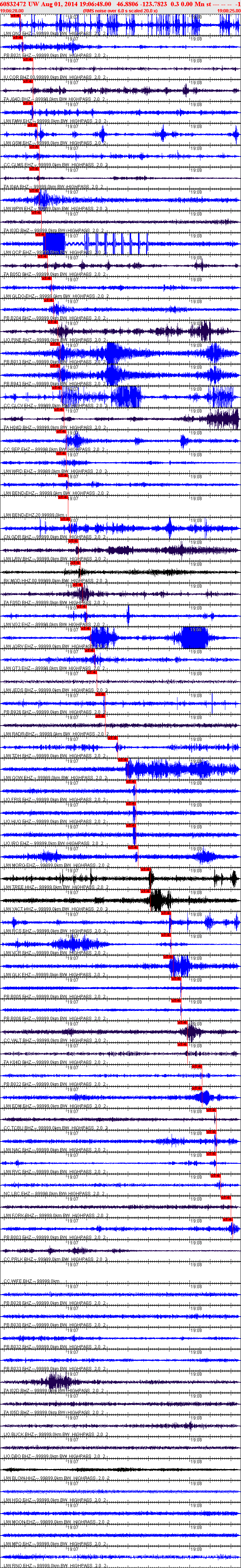The image size is (241, 1568).
Task: Select the UW OCP EHZ trace label
Action: pyautogui.click(x=56, y=252)
